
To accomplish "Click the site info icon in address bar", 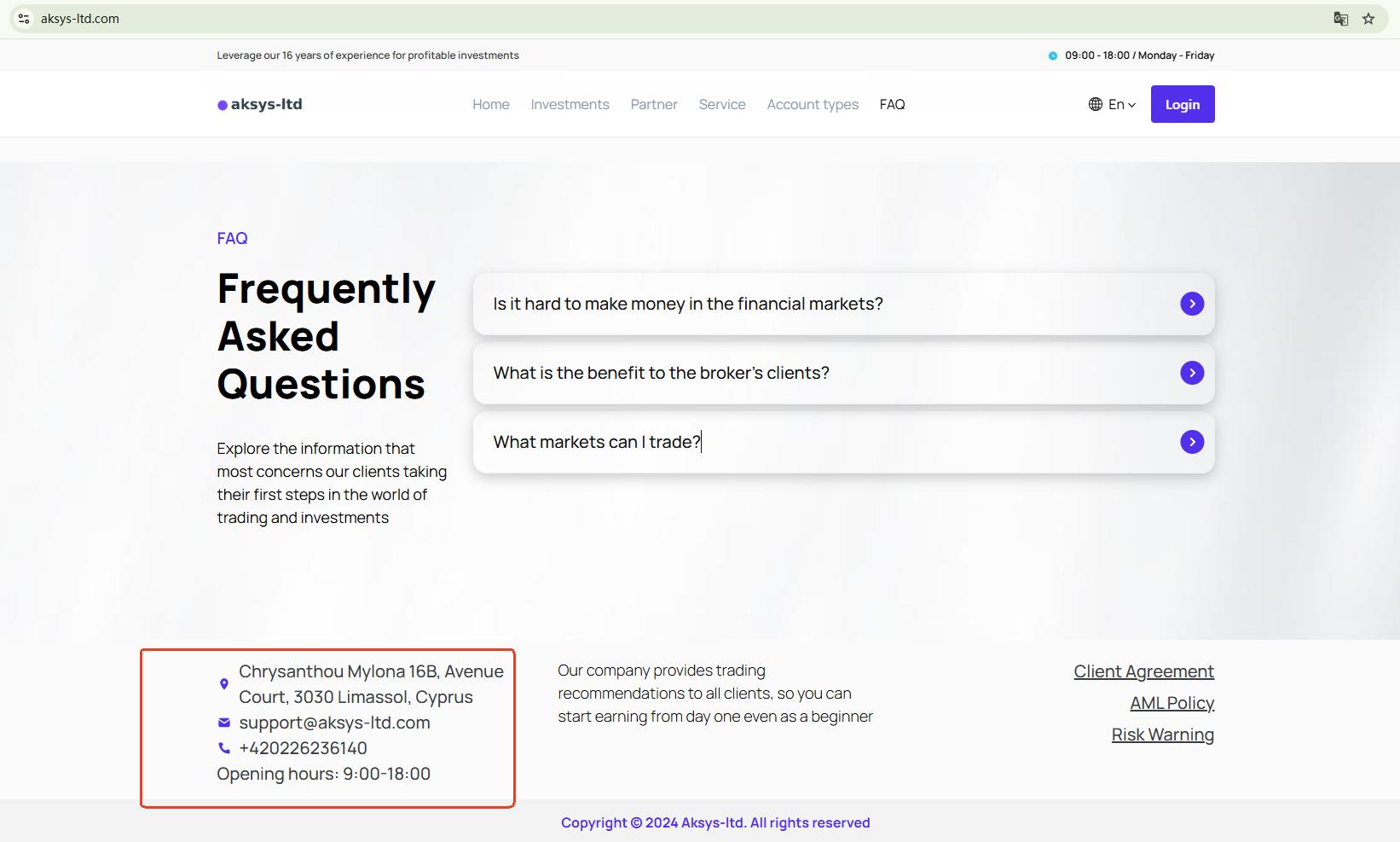I will 24,19.
